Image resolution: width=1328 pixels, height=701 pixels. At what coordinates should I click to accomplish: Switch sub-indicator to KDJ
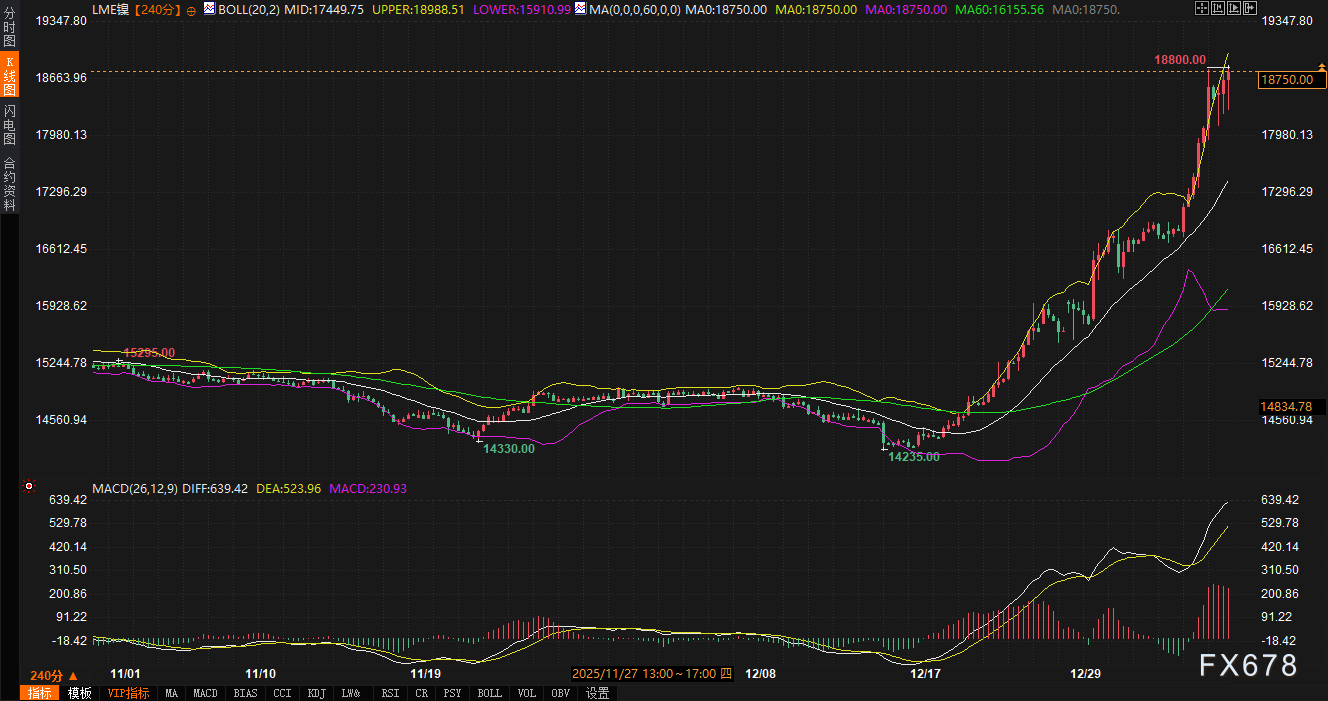click(x=317, y=693)
